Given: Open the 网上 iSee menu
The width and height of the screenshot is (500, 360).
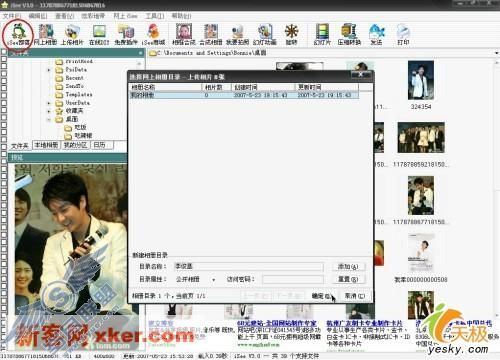Looking at the screenshot, I should (125, 16).
